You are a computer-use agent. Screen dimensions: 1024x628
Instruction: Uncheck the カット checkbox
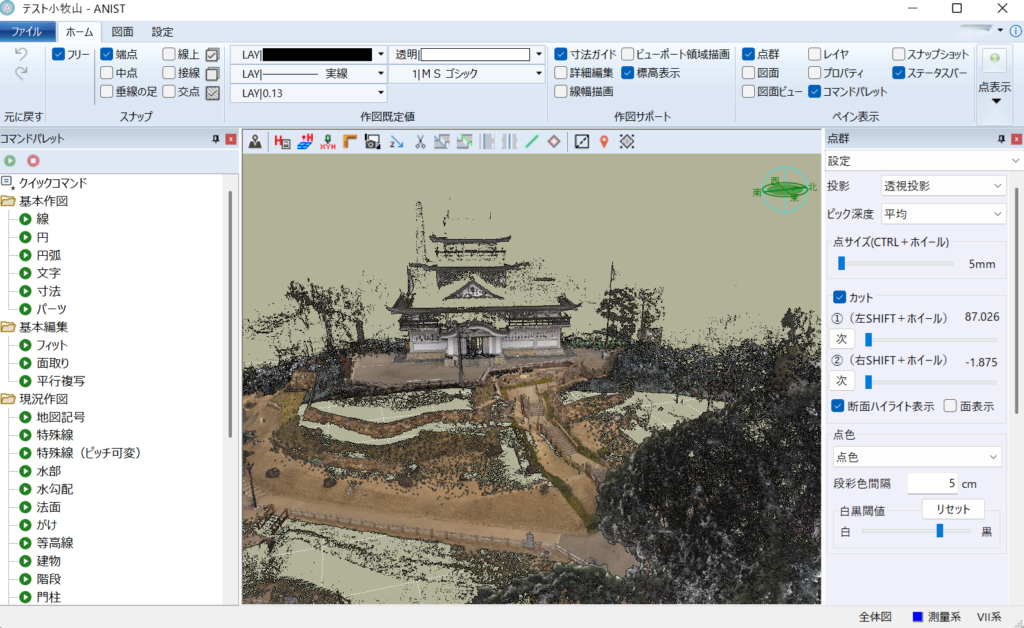pos(839,297)
